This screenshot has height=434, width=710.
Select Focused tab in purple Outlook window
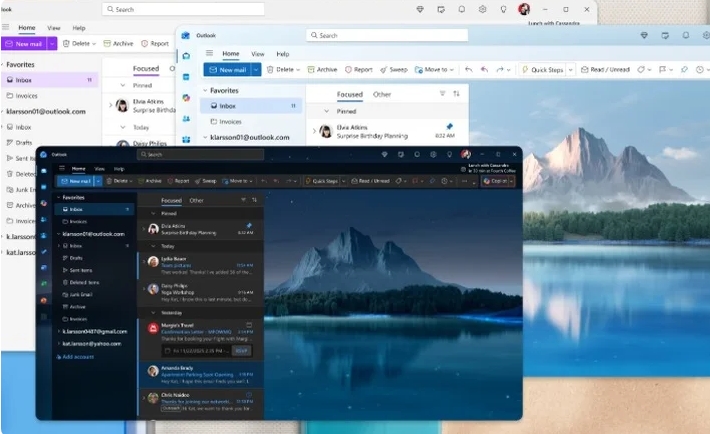tap(146, 68)
